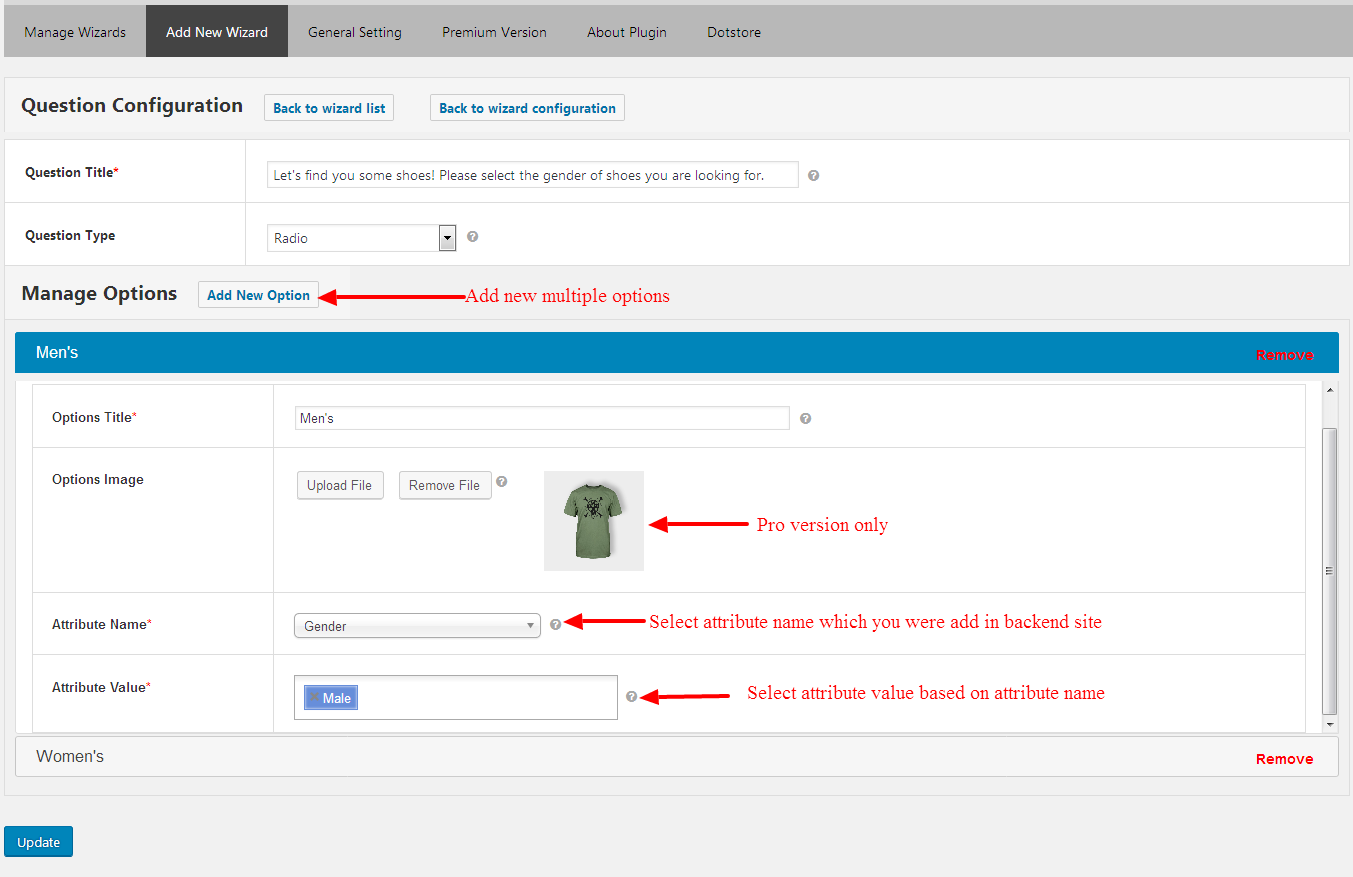1353x877 pixels.
Task: Remove the Male attribute value tag
Action: (x=314, y=697)
